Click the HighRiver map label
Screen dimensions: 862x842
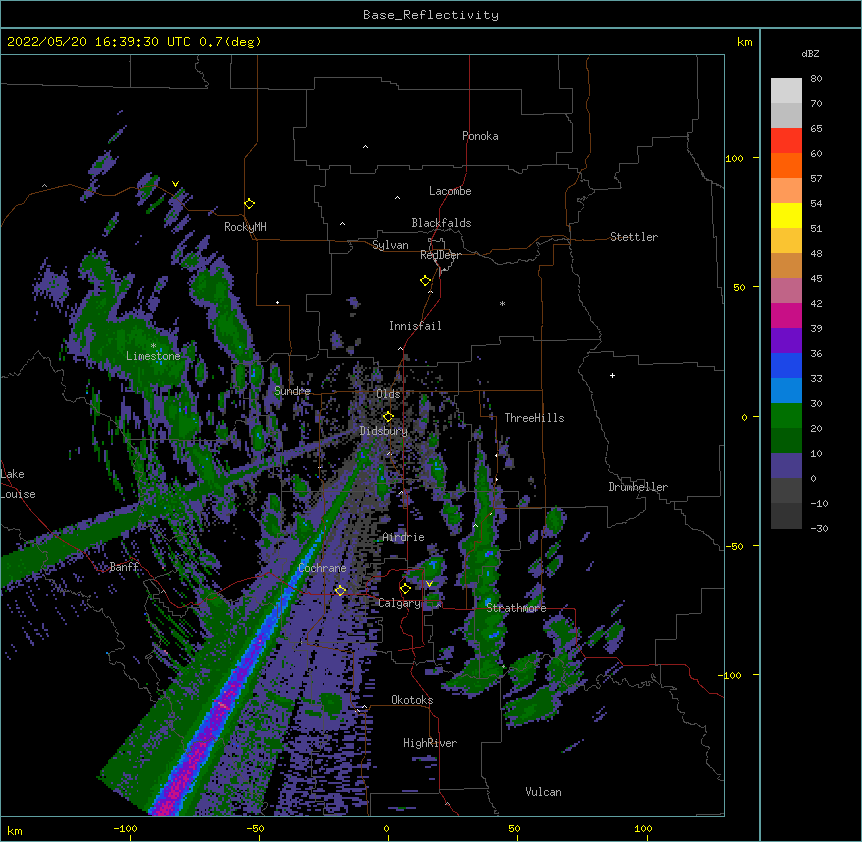(x=430, y=743)
